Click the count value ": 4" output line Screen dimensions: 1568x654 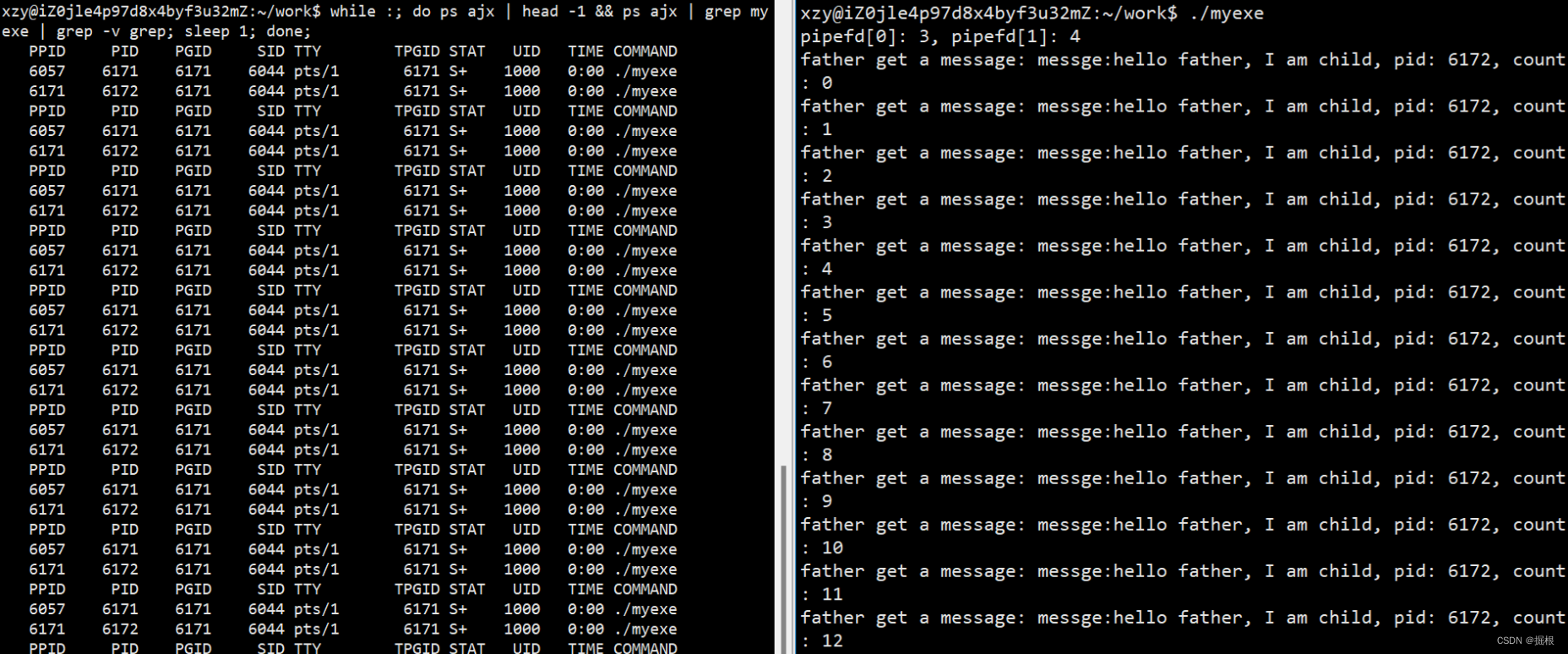coord(817,269)
